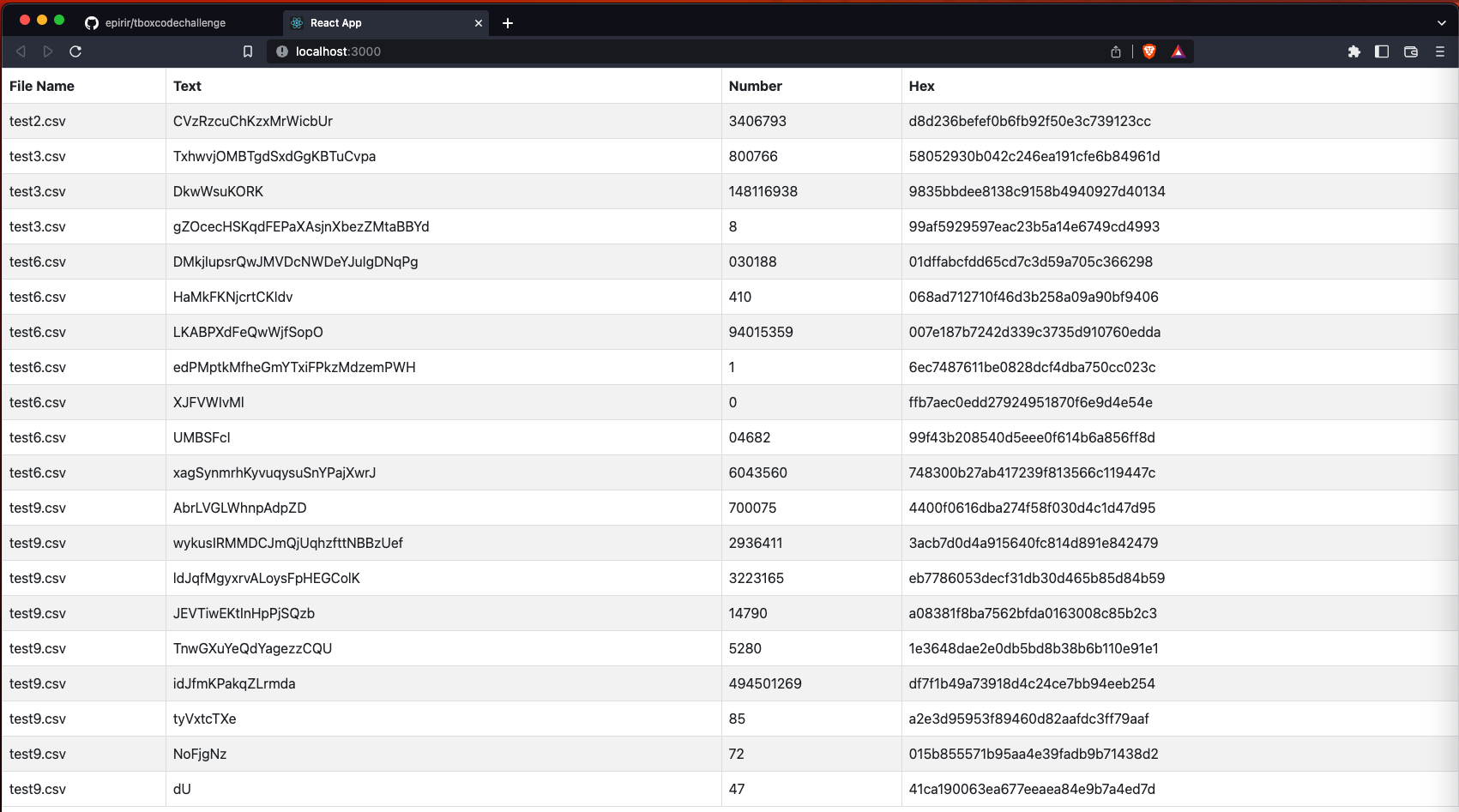This screenshot has width=1459, height=812.
Task: Reload the React App page
Action: [x=75, y=51]
